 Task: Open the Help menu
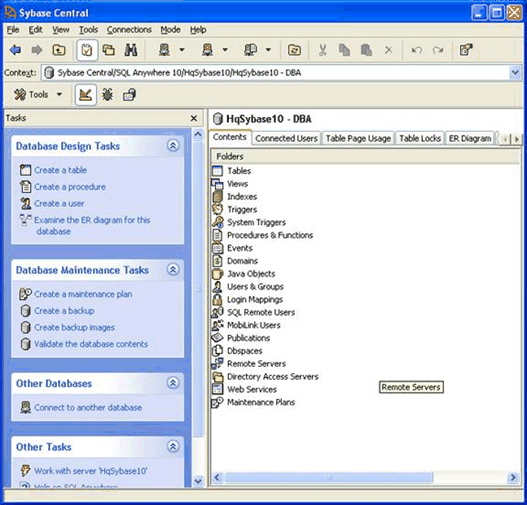[x=198, y=30]
